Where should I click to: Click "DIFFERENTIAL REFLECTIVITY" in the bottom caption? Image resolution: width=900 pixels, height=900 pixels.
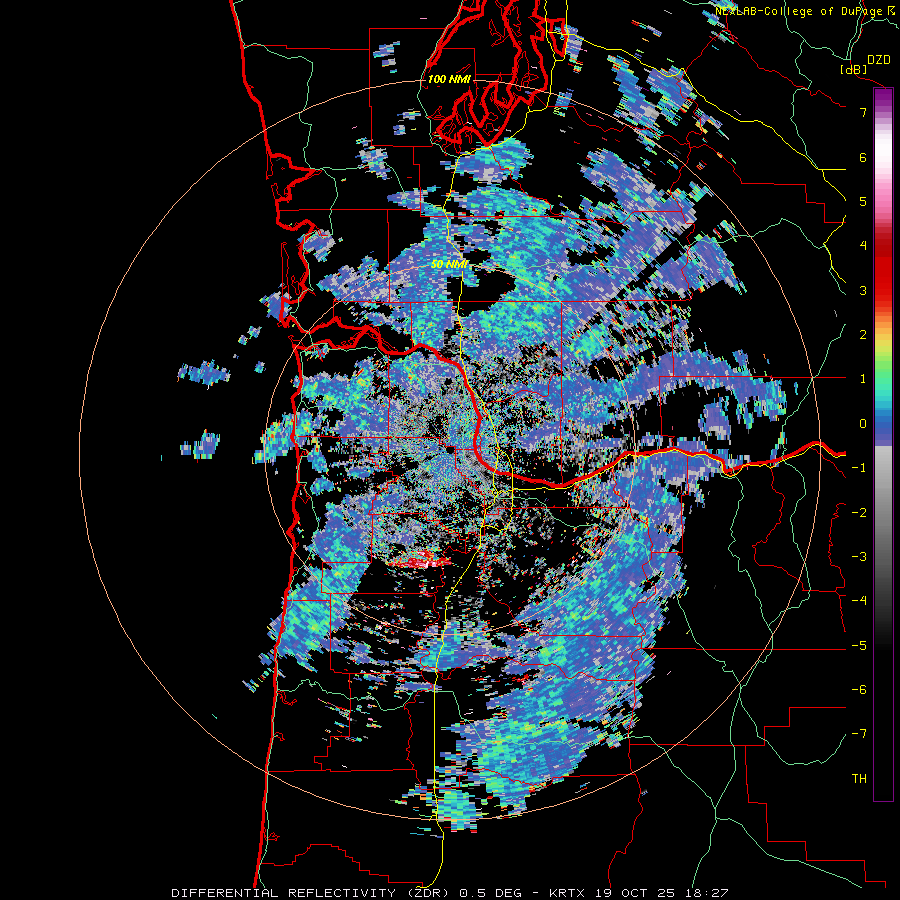tap(284, 893)
